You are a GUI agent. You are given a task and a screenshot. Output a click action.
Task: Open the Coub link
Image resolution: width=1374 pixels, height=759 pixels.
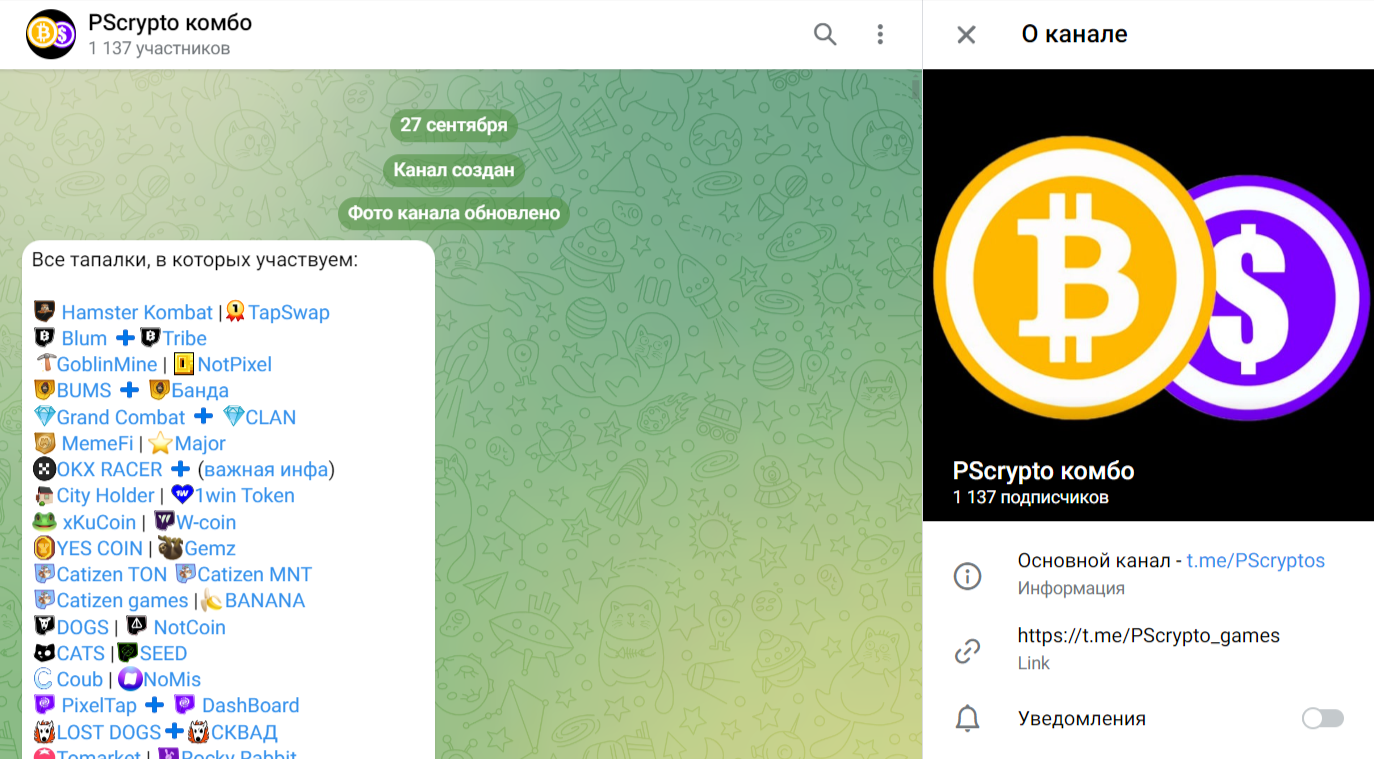pyautogui.click(x=79, y=679)
